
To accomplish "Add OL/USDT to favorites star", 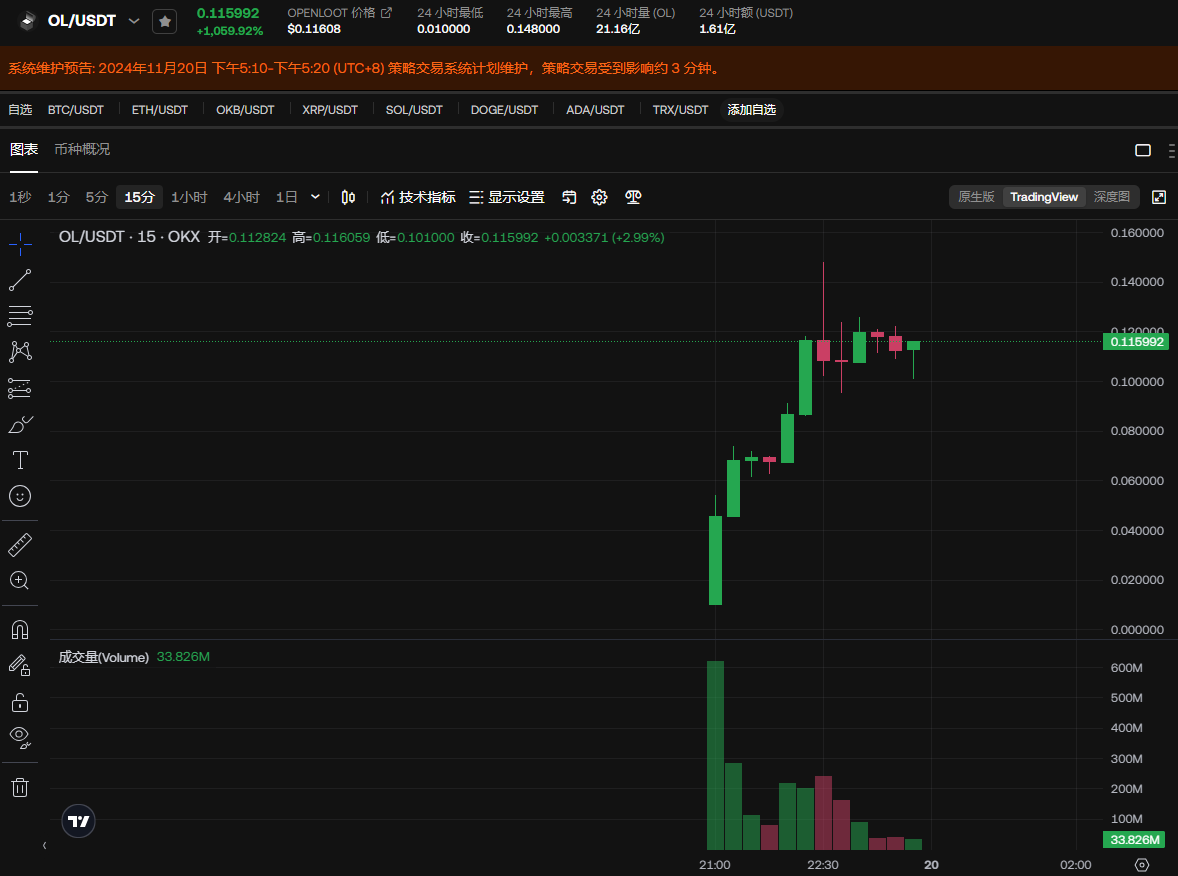I will point(164,21).
